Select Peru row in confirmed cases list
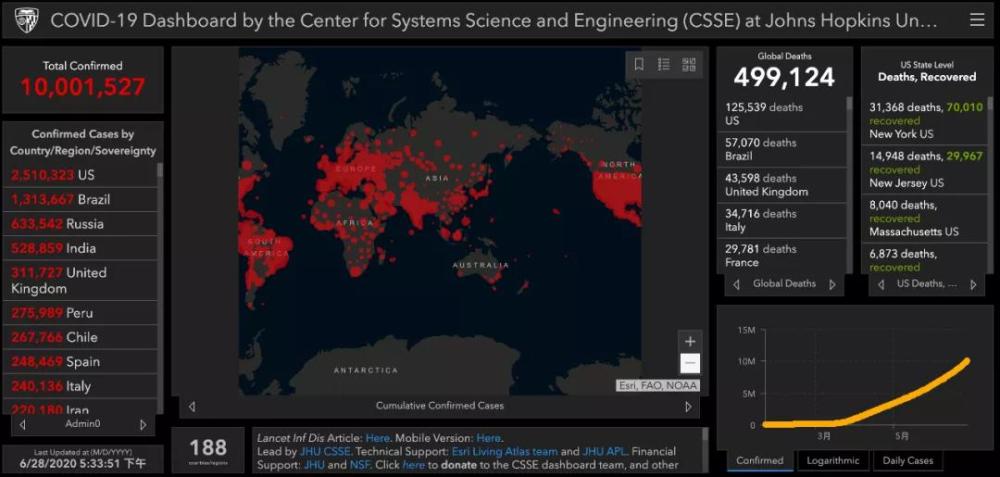1000x477 pixels. (x=80, y=313)
